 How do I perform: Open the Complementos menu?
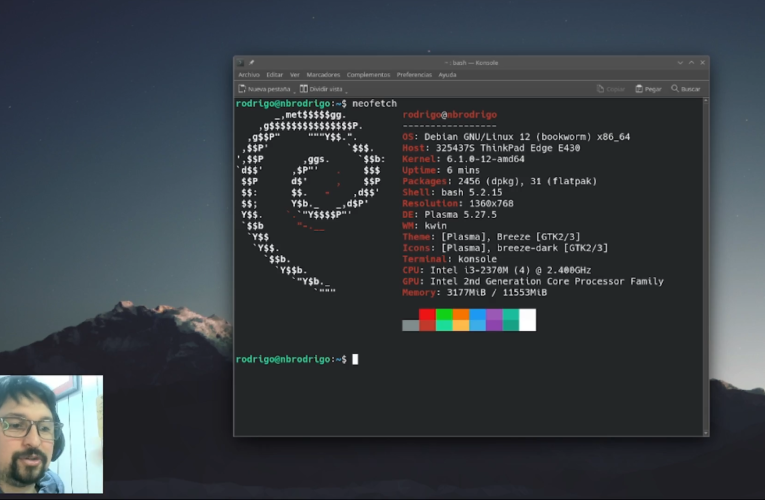point(368,75)
